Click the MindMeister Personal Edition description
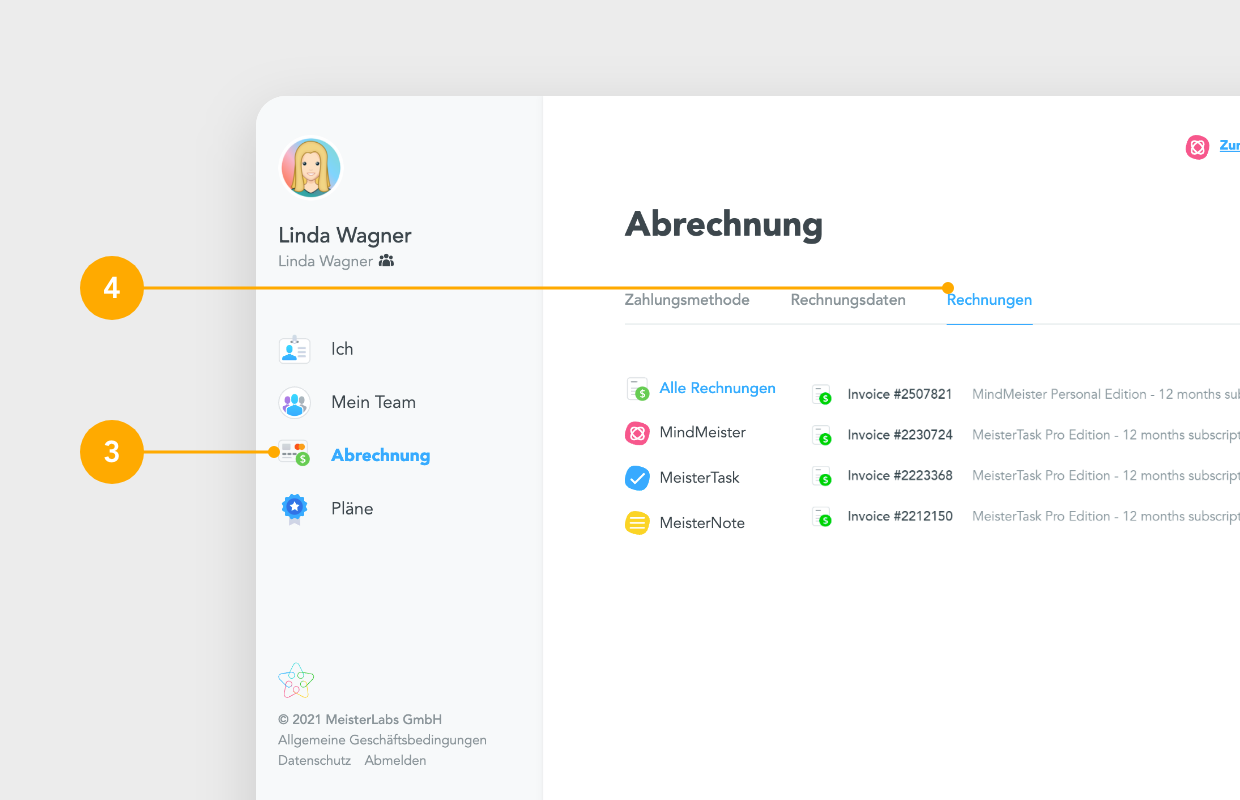This screenshot has height=800, width=1240. point(1106,394)
